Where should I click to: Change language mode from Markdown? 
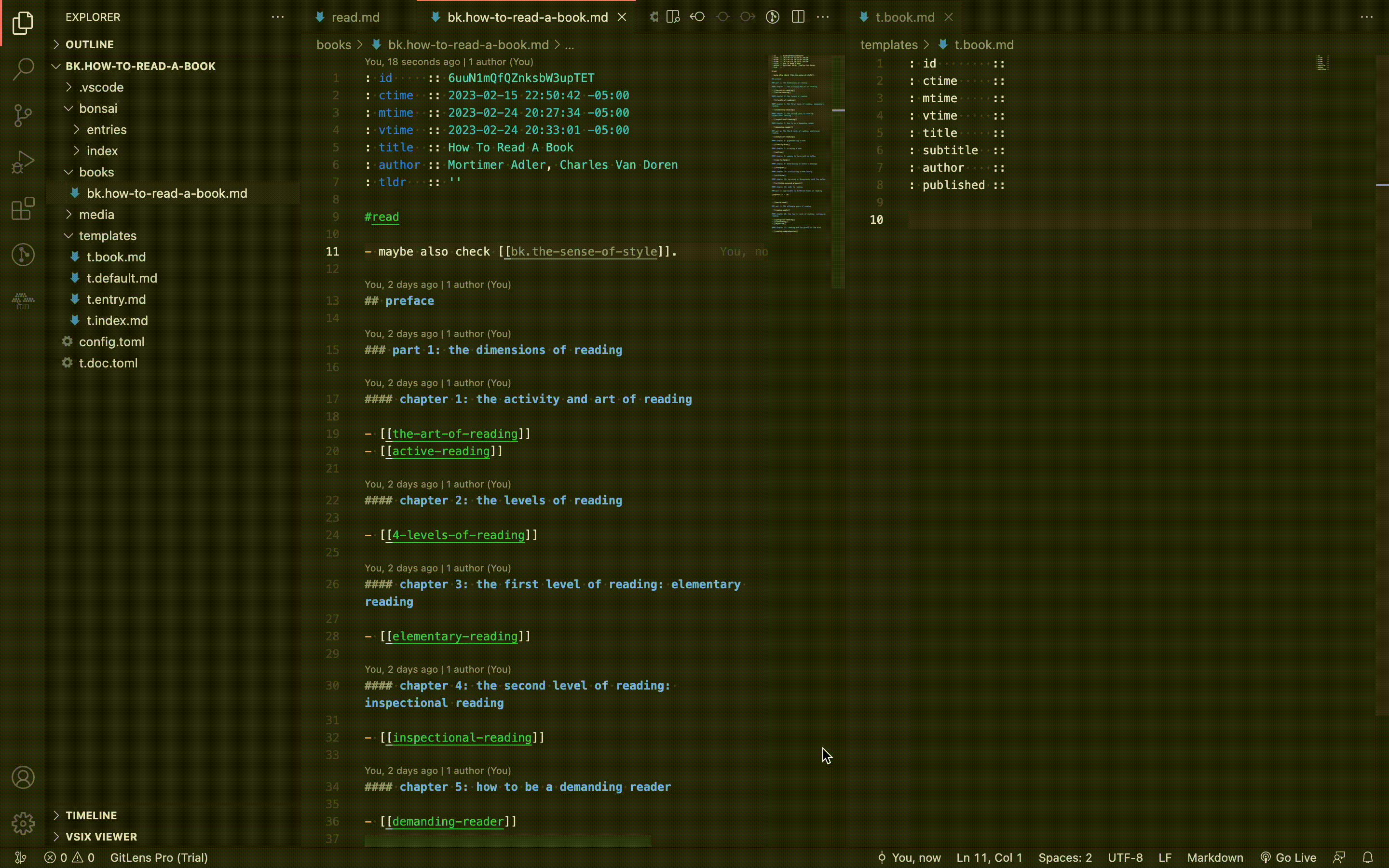click(1214, 857)
